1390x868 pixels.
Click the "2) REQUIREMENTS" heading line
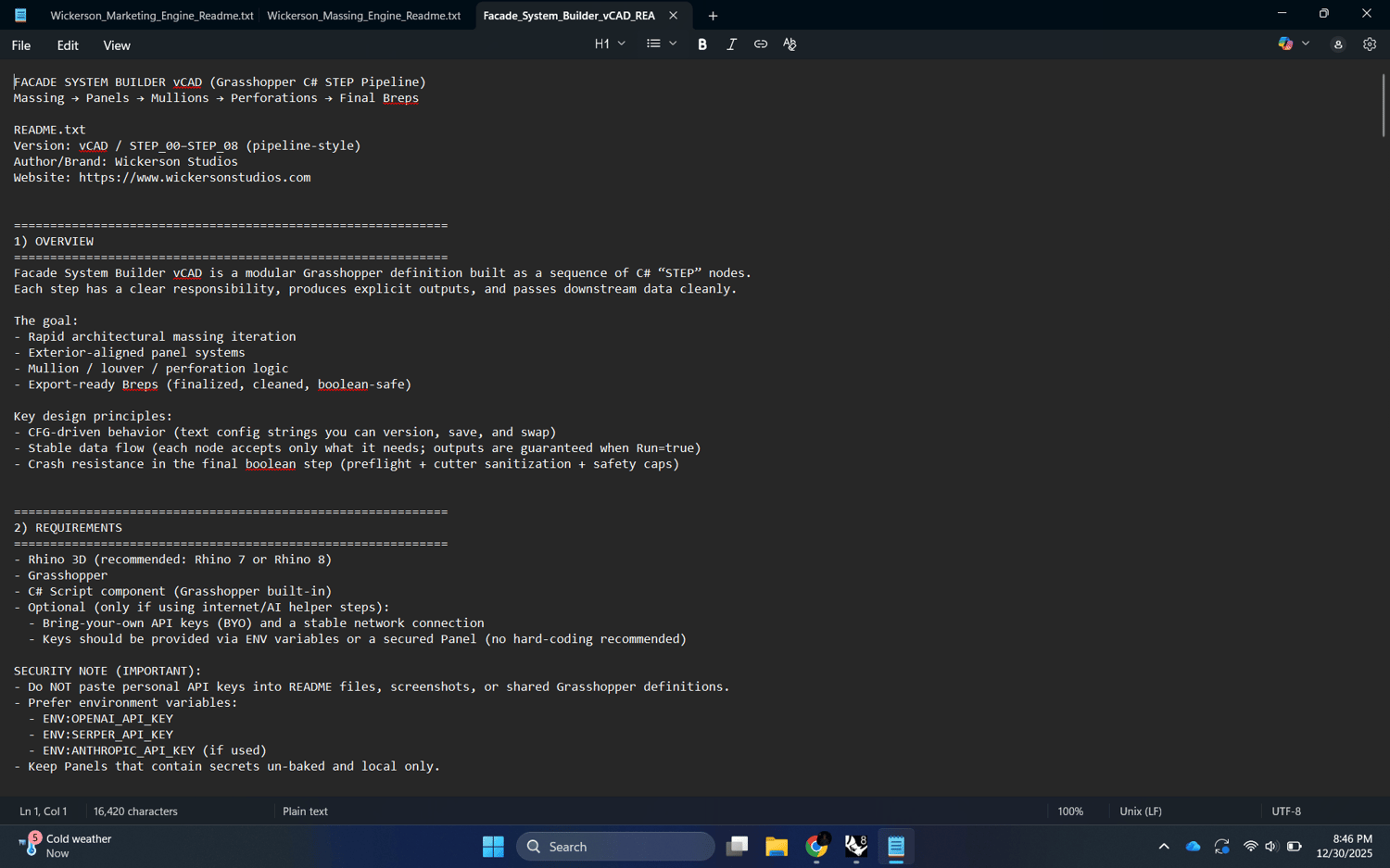point(68,528)
